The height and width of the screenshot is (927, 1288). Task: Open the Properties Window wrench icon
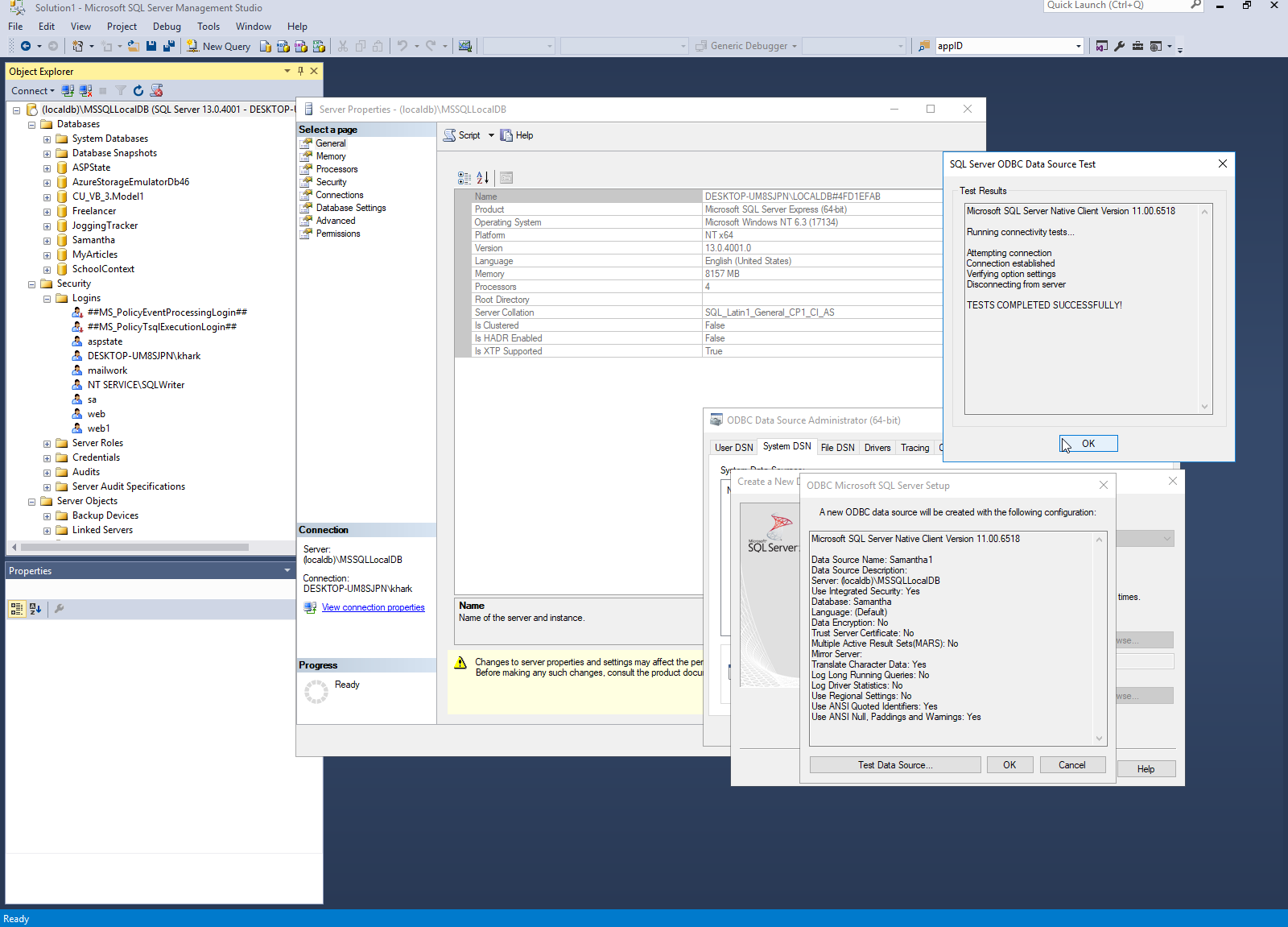(1120, 46)
